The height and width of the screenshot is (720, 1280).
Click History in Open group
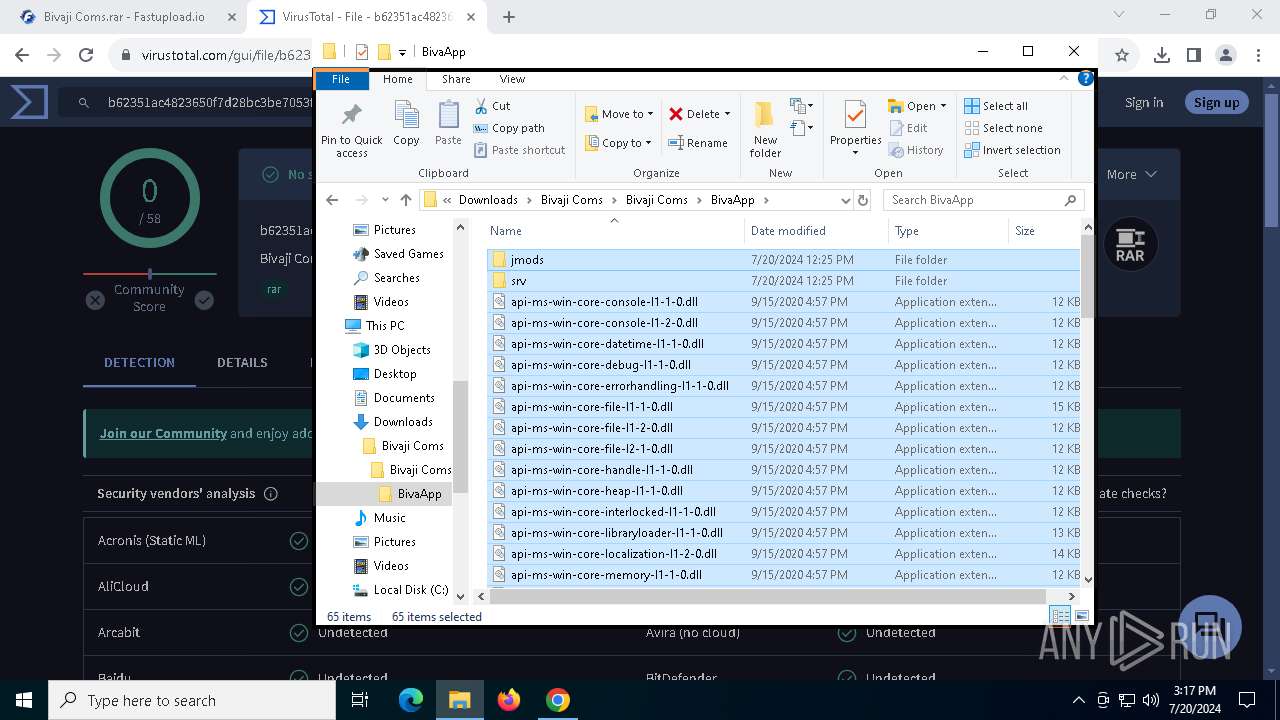915,150
